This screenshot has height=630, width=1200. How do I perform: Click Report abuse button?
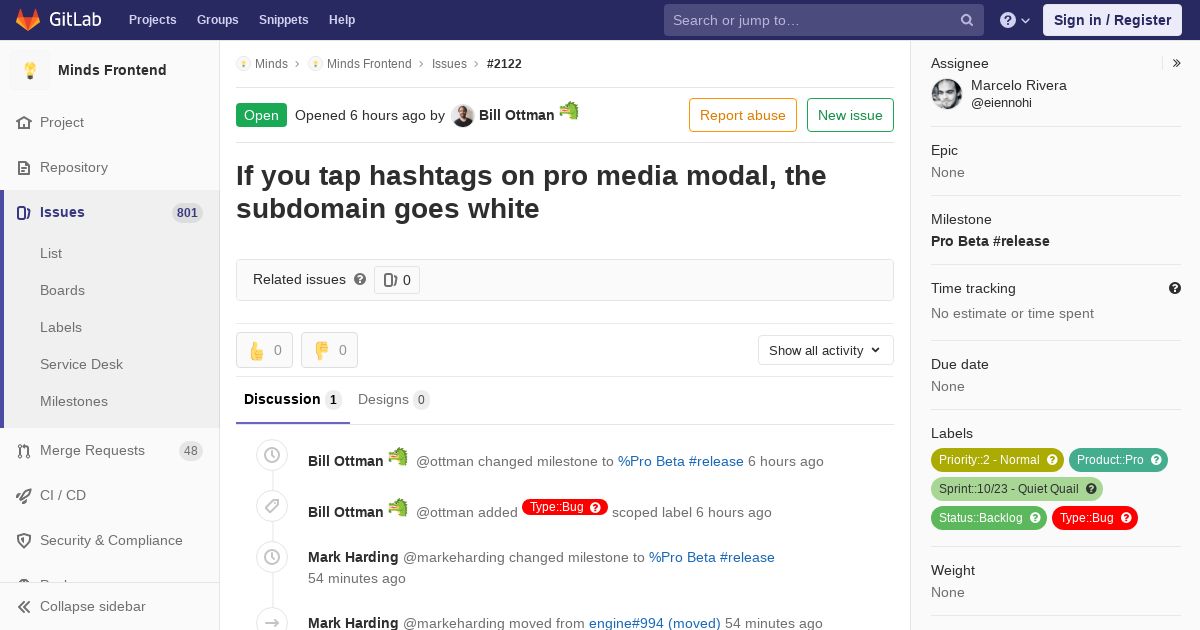point(743,115)
